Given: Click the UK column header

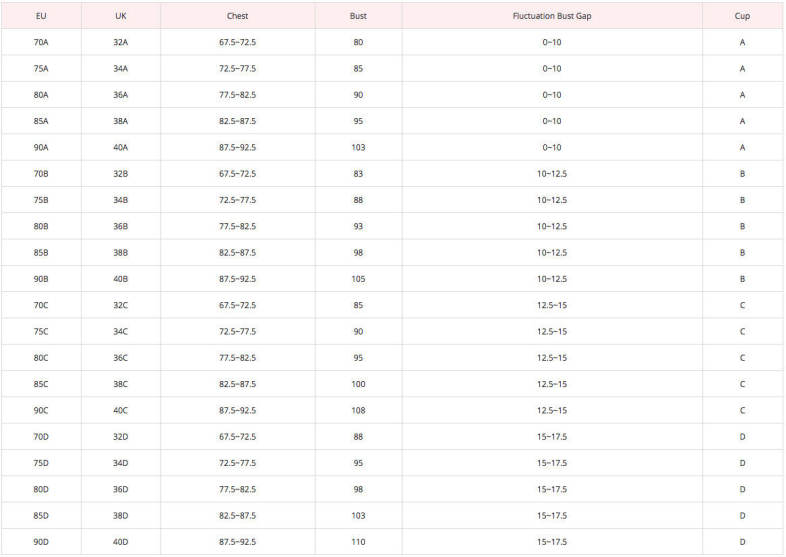Looking at the screenshot, I should click(121, 16).
